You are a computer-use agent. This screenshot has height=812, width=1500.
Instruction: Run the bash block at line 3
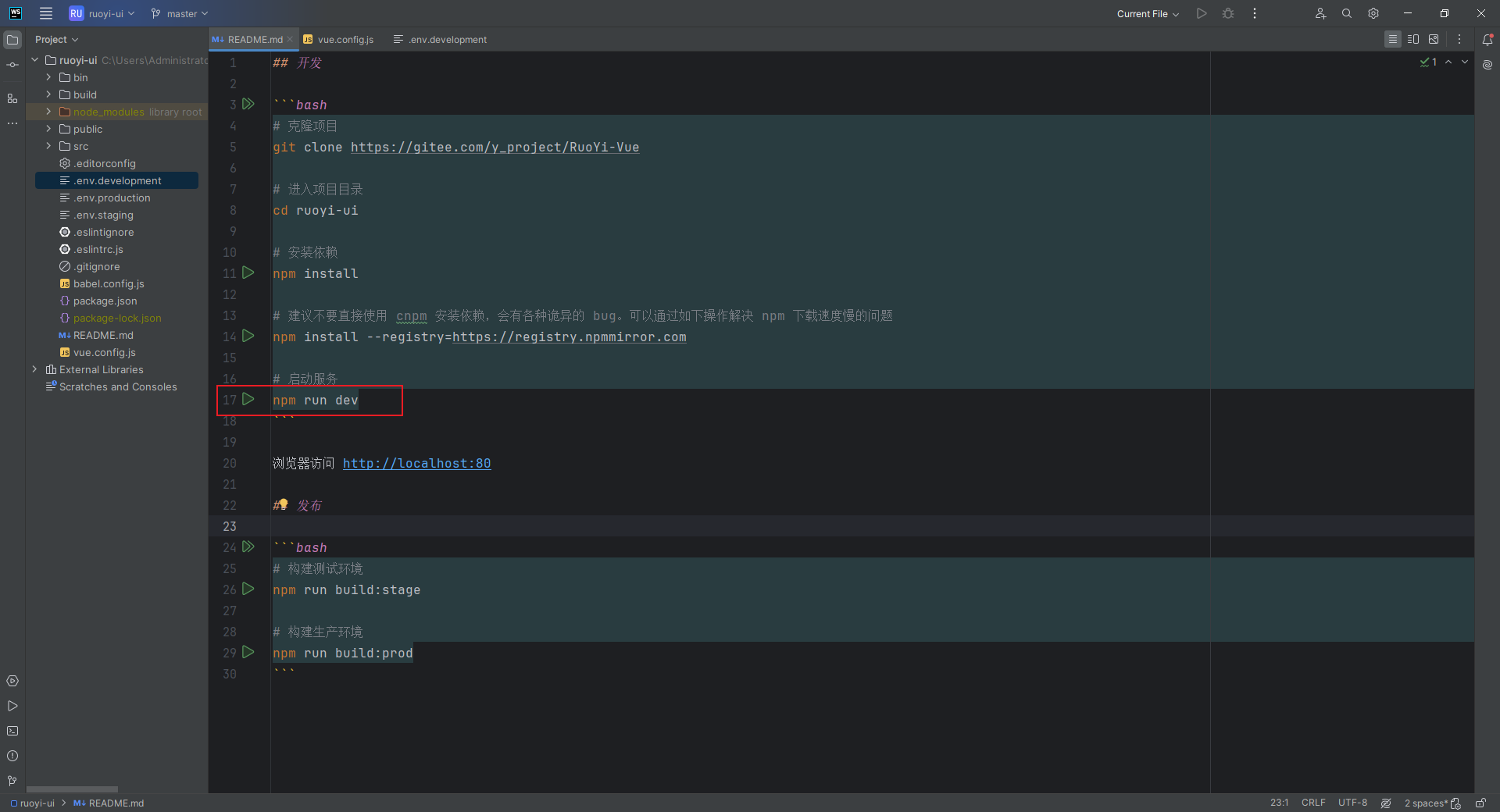tap(248, 104)
